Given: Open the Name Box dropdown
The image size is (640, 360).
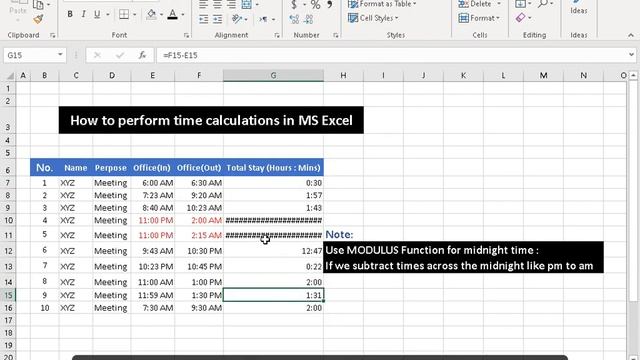Looking at the screenshot, I should [60, 55].
